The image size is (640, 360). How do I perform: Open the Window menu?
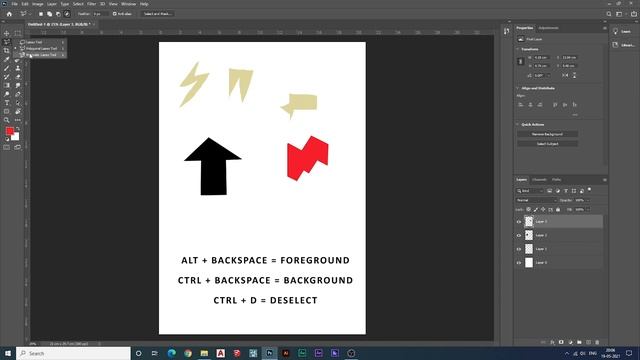(x=129, y=4)
